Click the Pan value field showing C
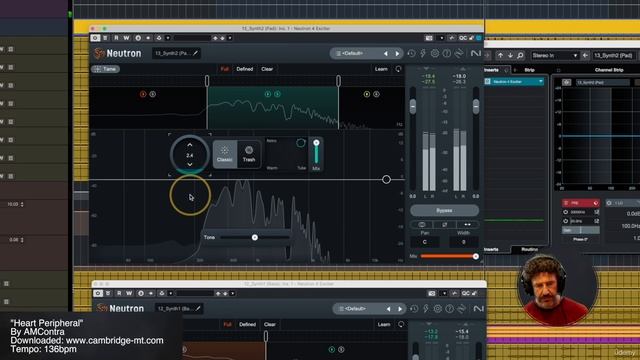The width and height of the screenshot is (640, 360). [x=425, y=242]
